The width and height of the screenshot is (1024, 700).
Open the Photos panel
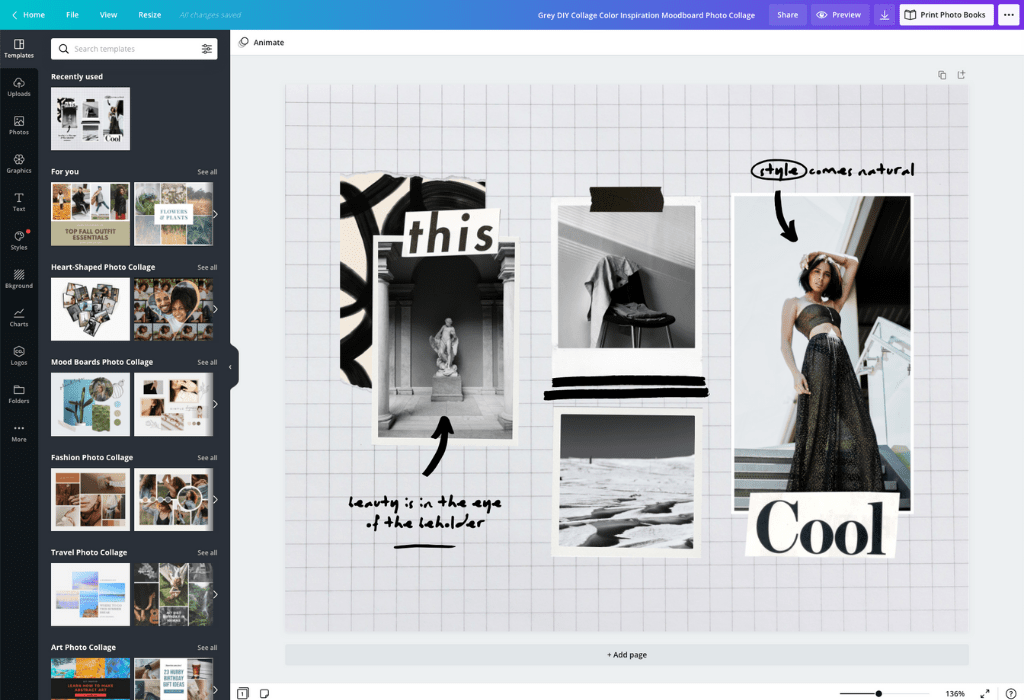(x=19, y=126)
